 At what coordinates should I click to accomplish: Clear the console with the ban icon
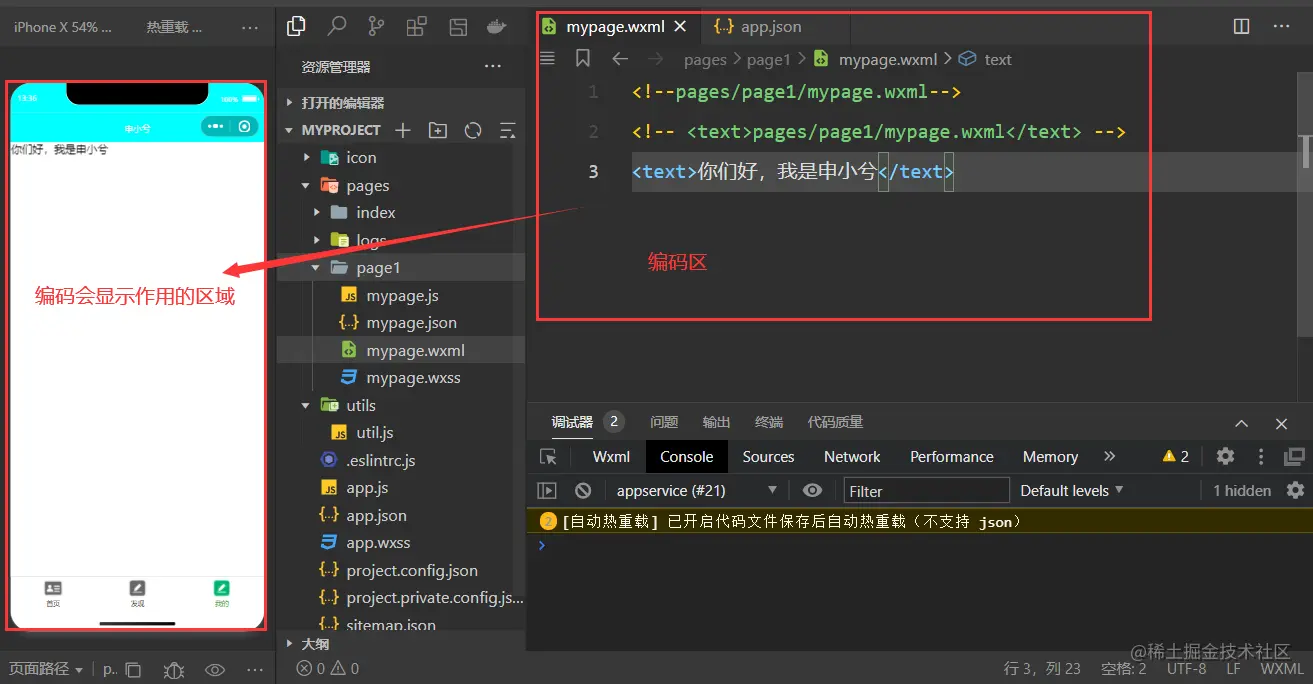(583, 491)
